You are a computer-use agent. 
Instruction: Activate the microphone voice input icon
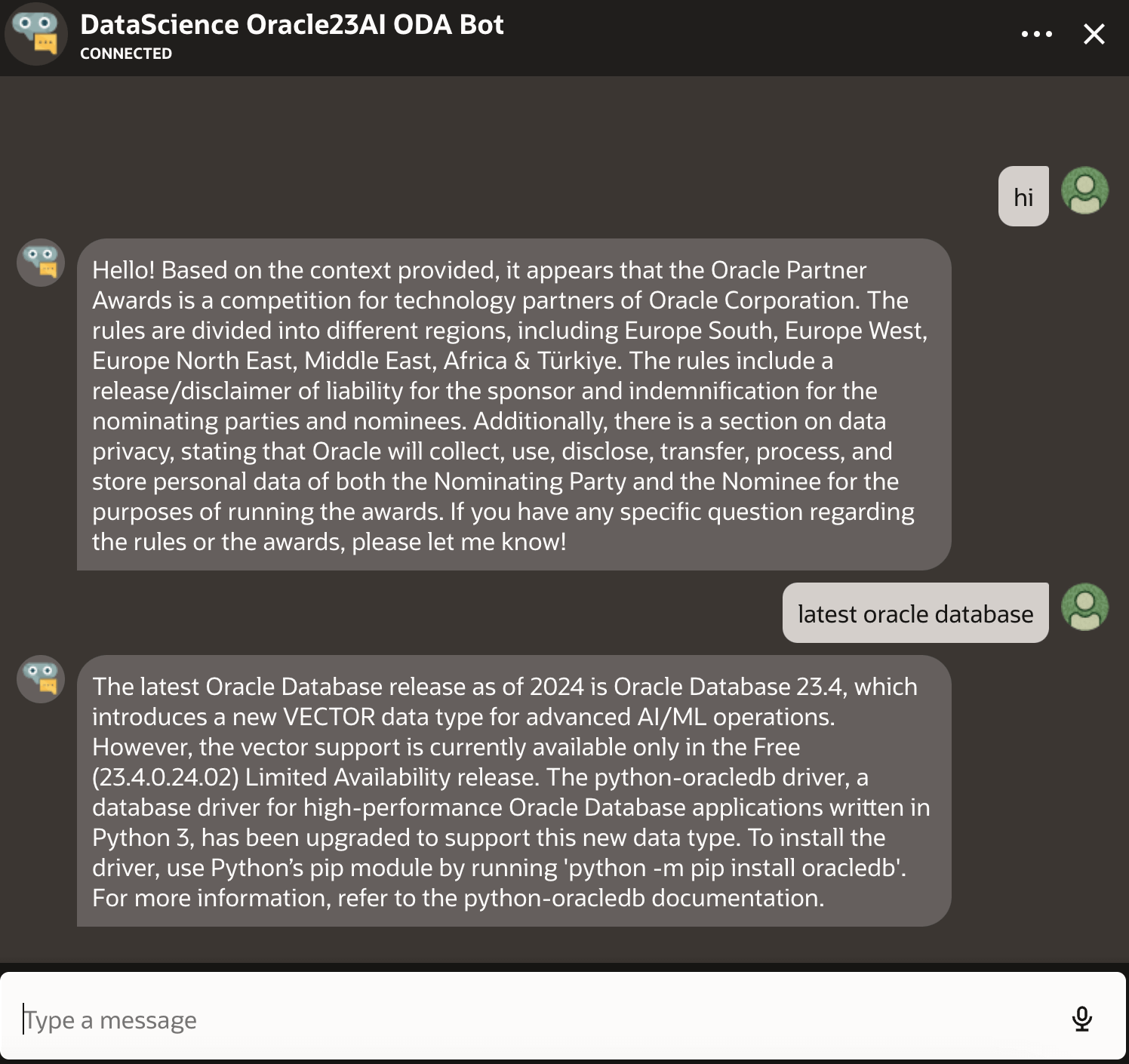pyautogui.click(x=1081, y=1019)
